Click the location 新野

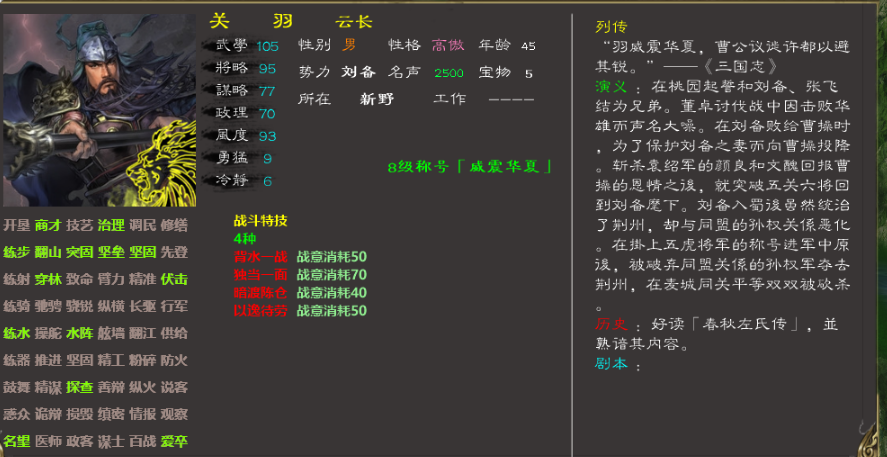[377, 99]
